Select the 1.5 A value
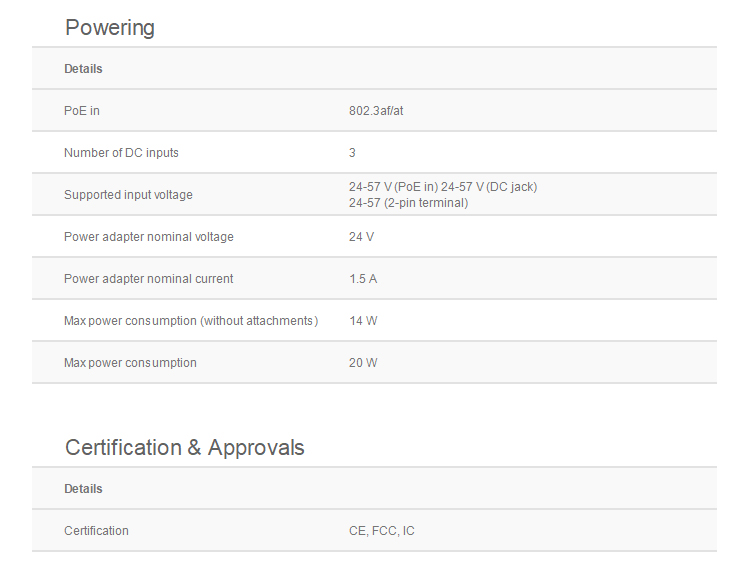 (x=363, y=279)
